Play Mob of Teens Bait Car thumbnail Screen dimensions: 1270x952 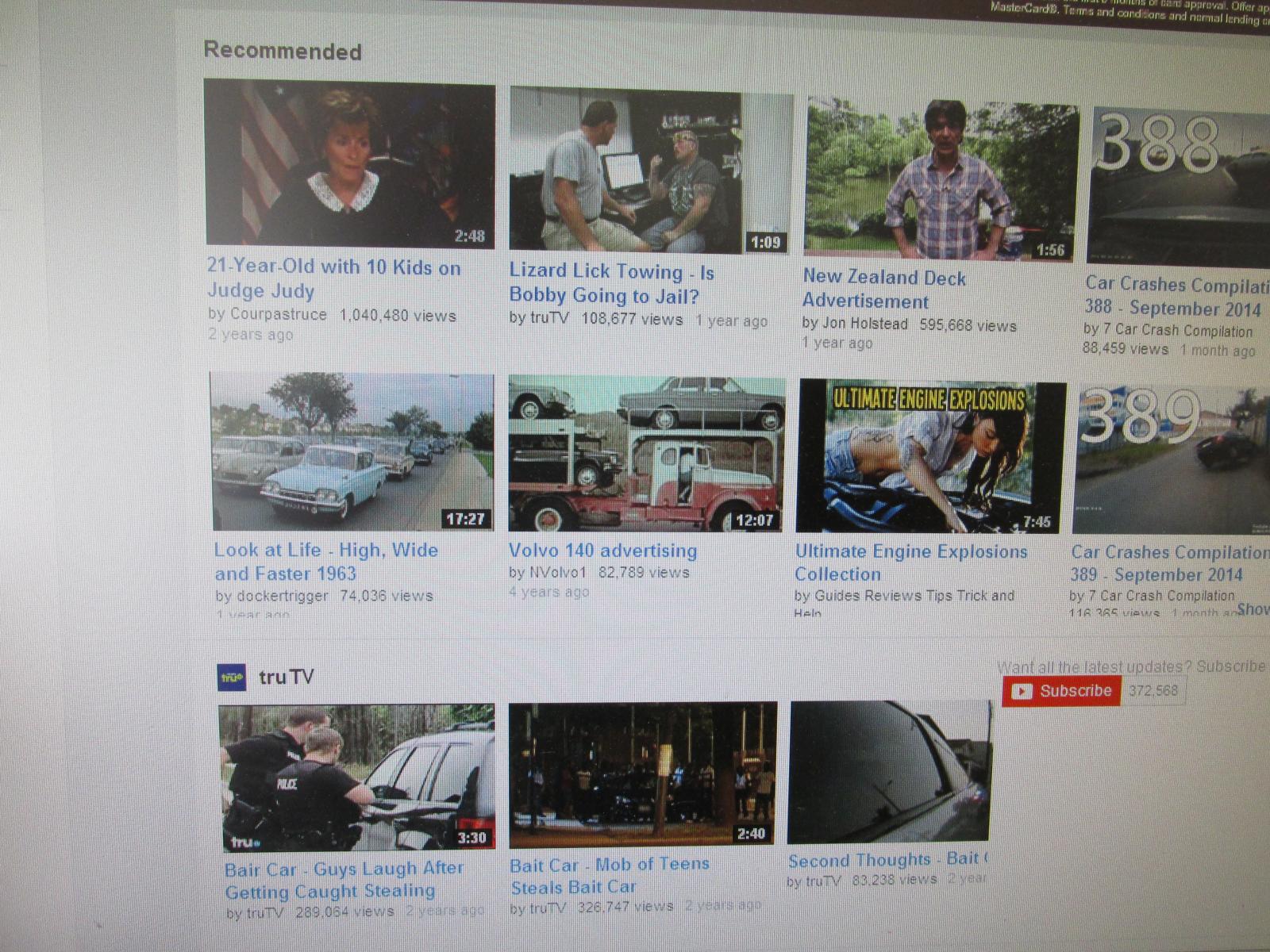[642, 774]
